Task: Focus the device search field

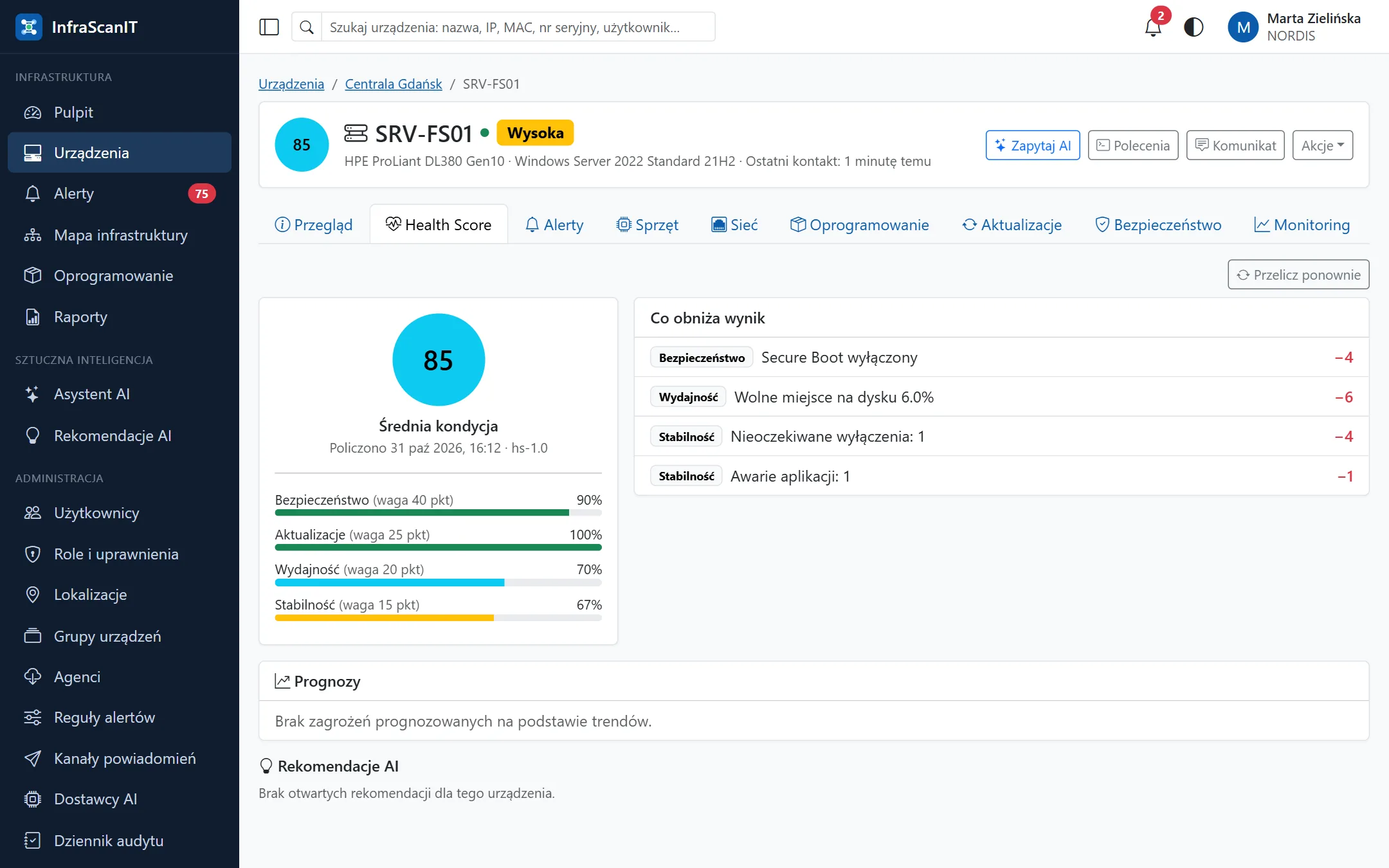Action: coord(518,27)
